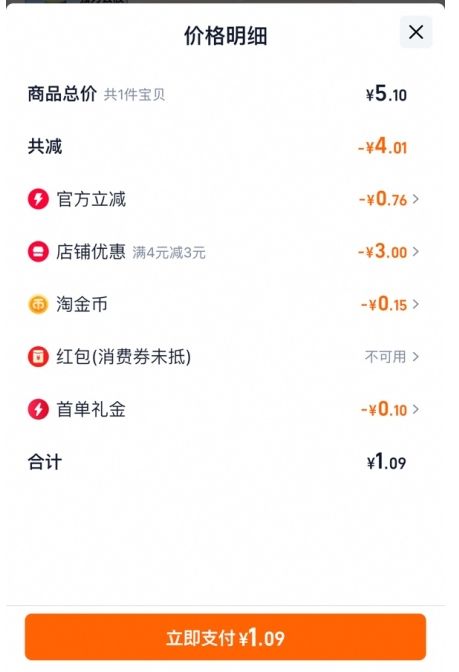Expand the 淘金币 deduction chevron
This screenshot has height=672, width=459.
[415, 304]
